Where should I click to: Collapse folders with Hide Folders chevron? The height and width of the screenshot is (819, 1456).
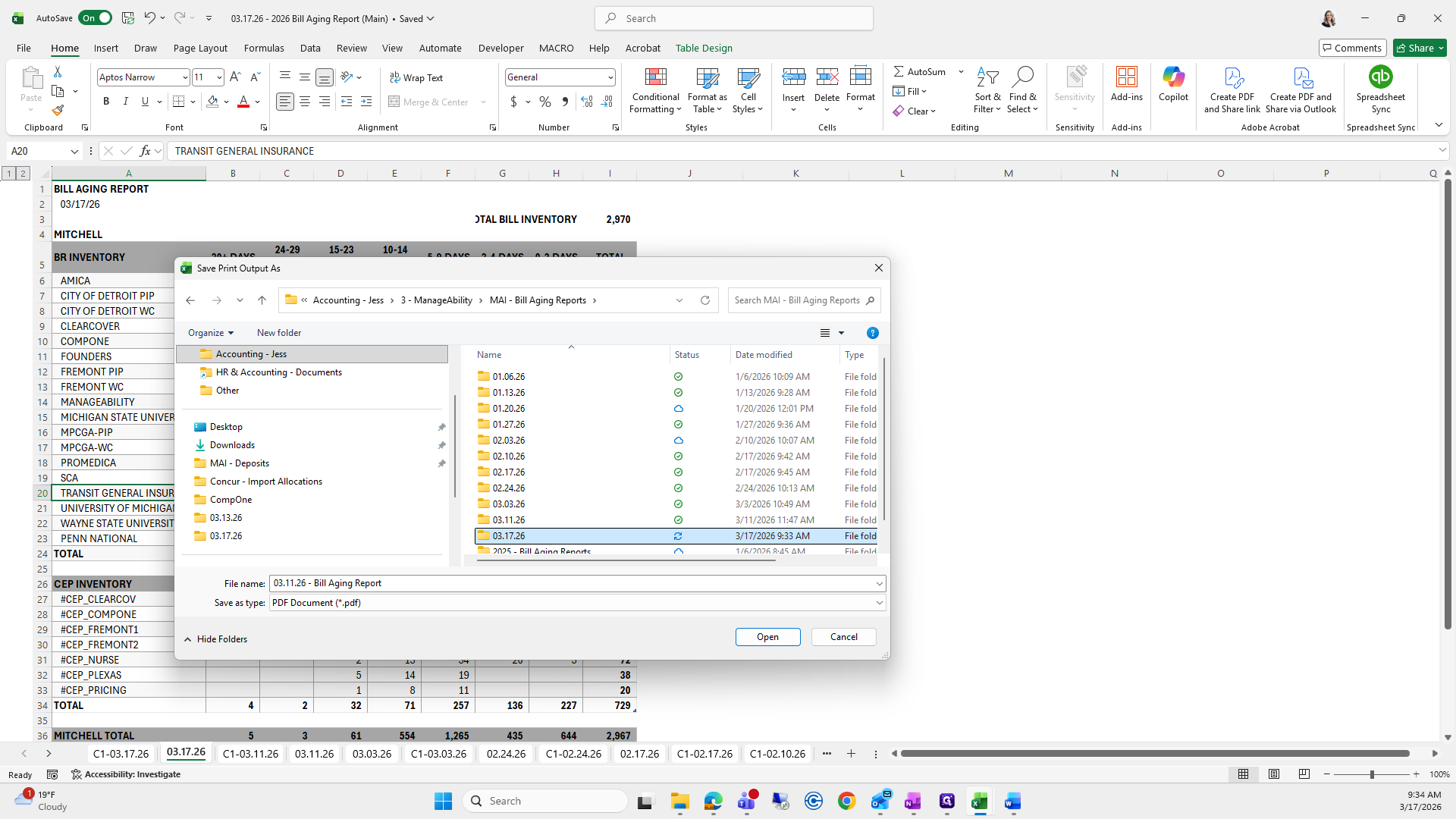click(187, 639)
